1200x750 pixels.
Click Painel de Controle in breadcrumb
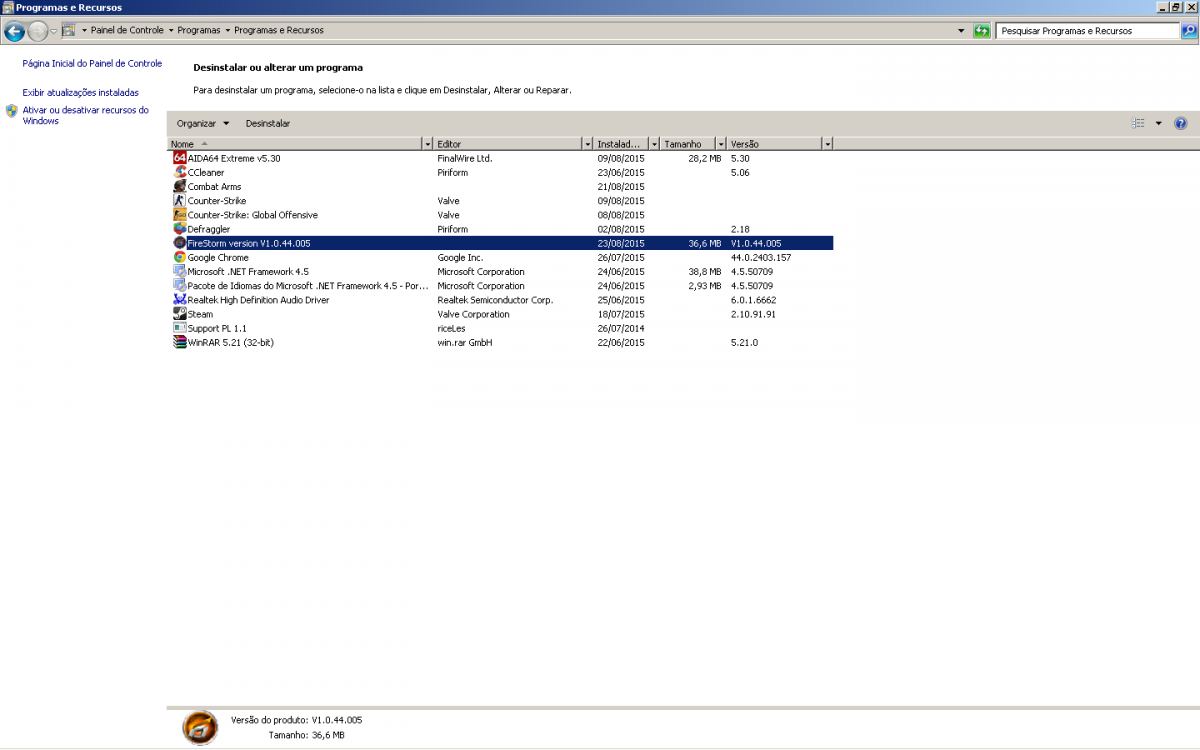point(127,30)
